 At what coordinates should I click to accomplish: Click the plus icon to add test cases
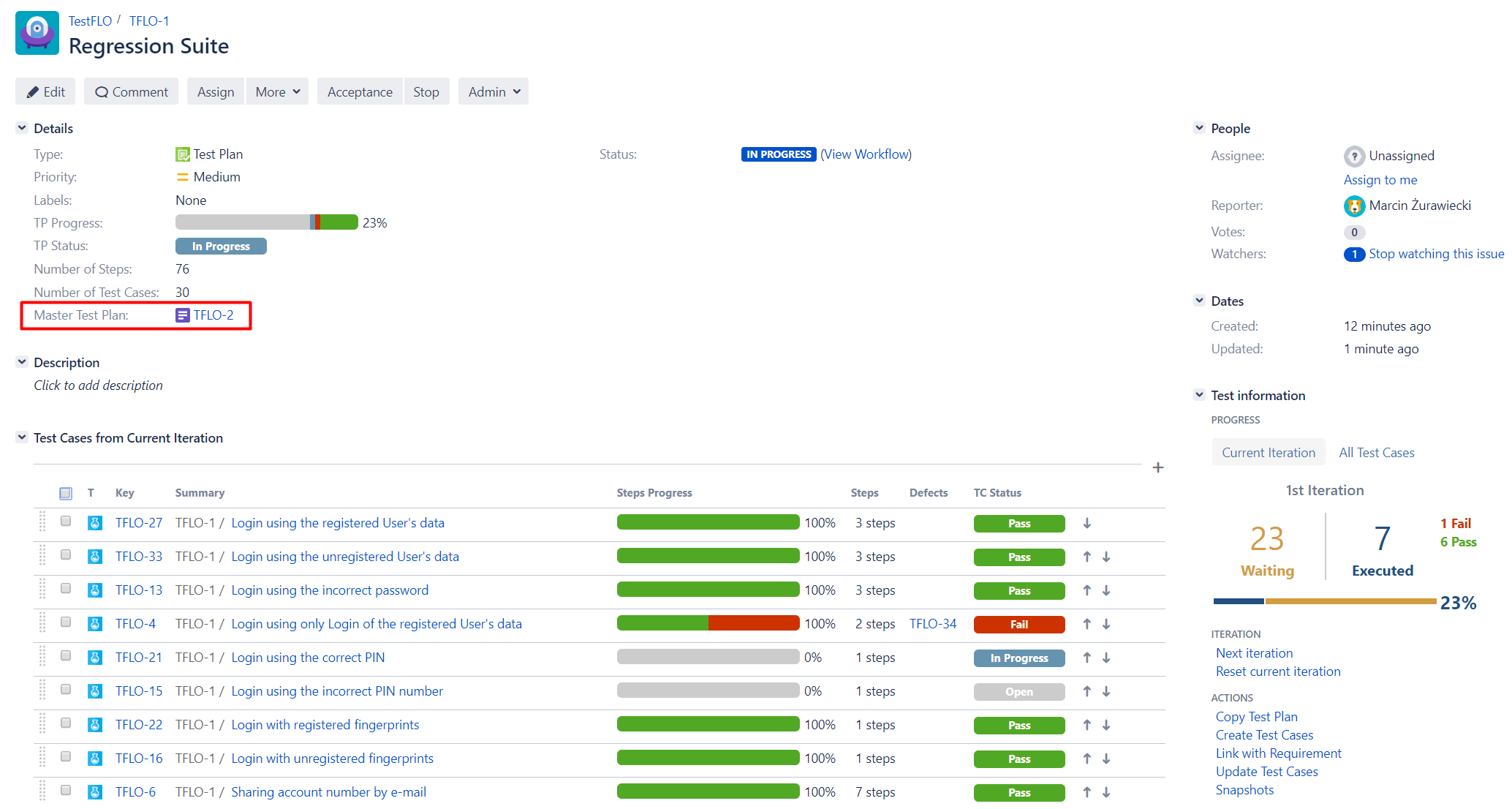point(1157,467)
